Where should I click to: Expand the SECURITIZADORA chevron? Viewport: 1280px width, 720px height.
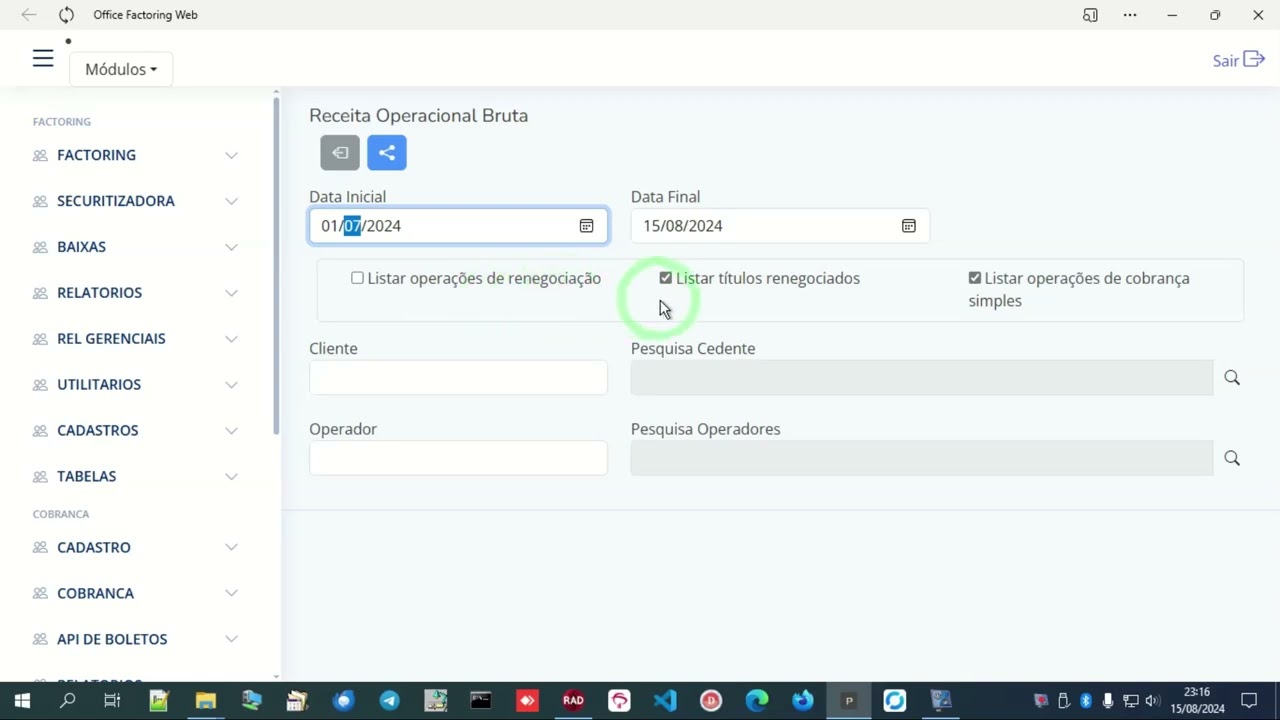pos(231,201)
